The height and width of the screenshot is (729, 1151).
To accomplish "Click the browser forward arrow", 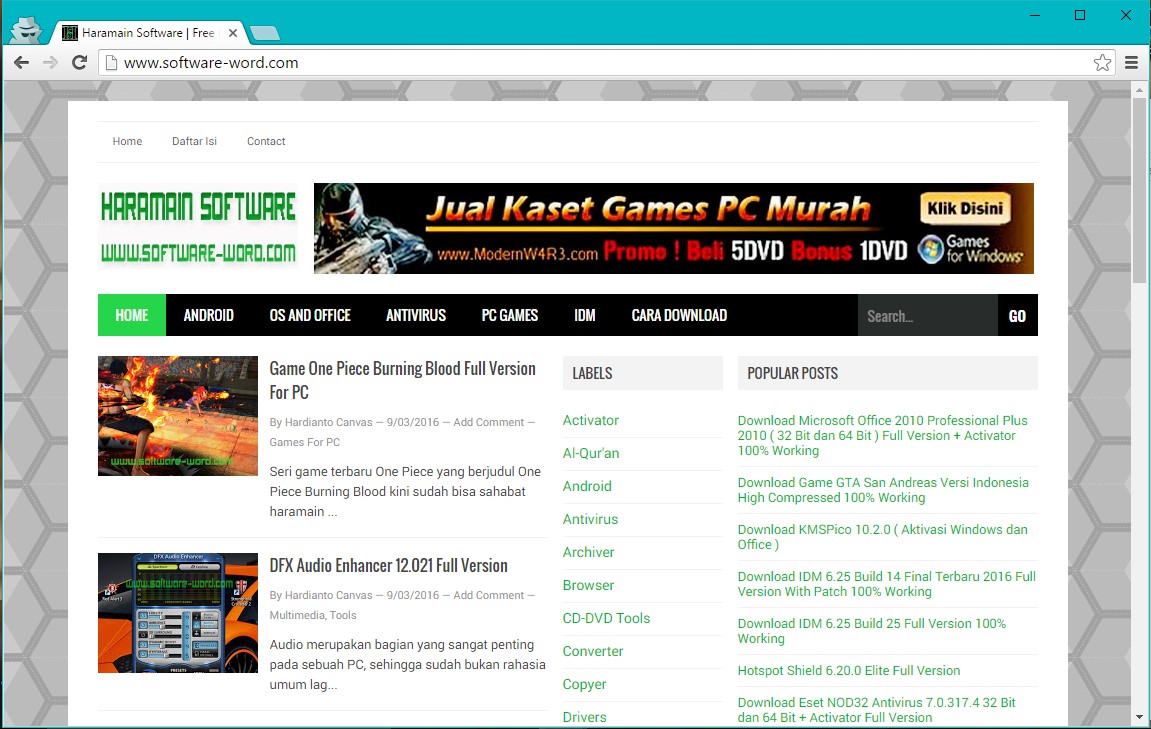I will point(50,62).
